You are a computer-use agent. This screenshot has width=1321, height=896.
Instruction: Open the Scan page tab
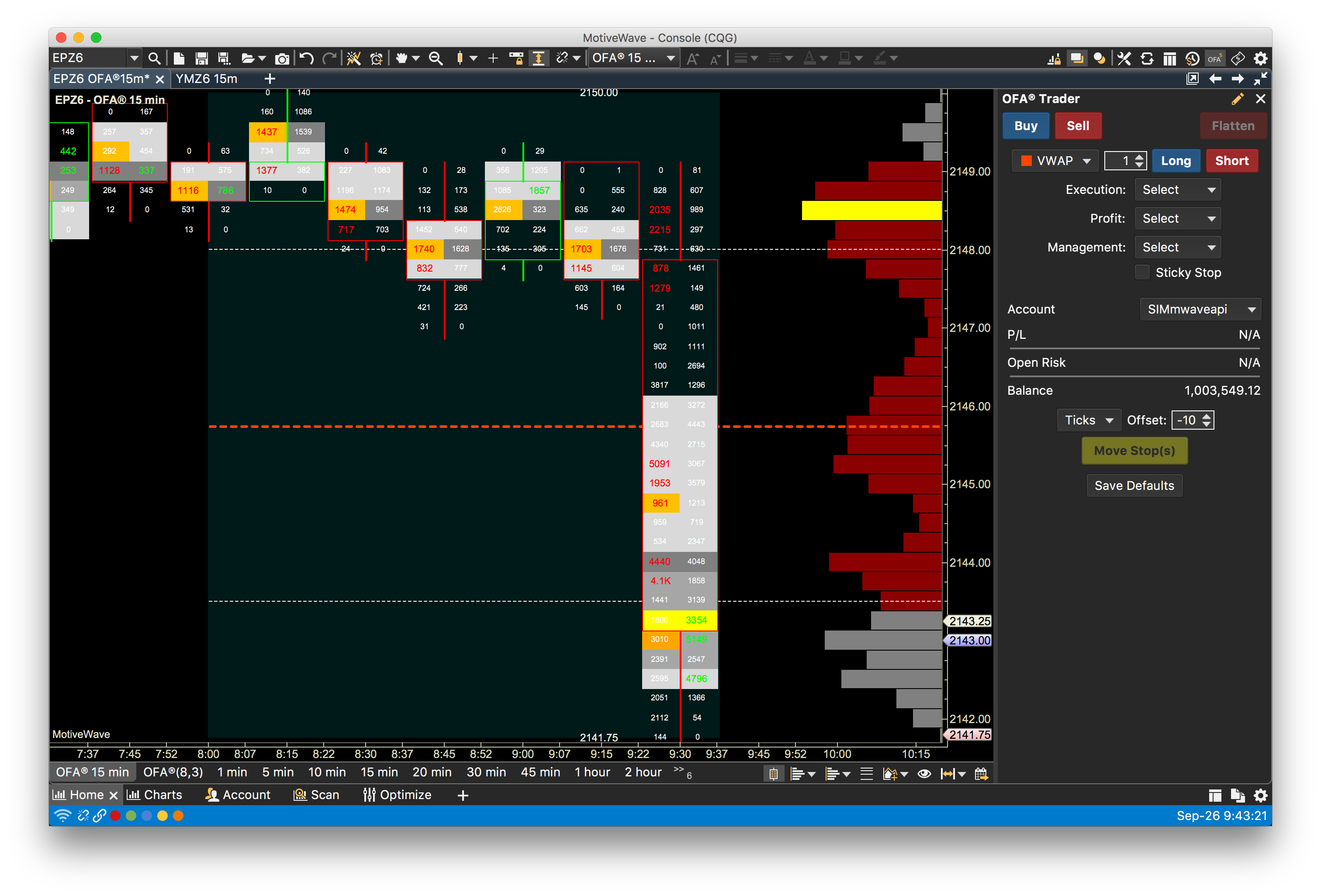click(x=316, y=795)
